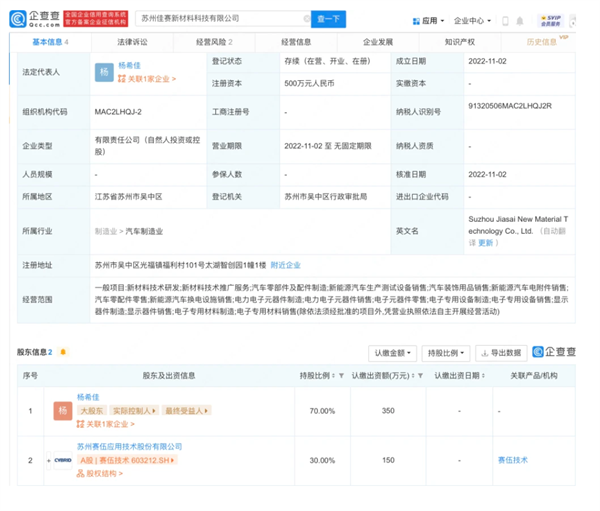
Task: Clear the search box with the x icon
Action: [x=307, y=18]
